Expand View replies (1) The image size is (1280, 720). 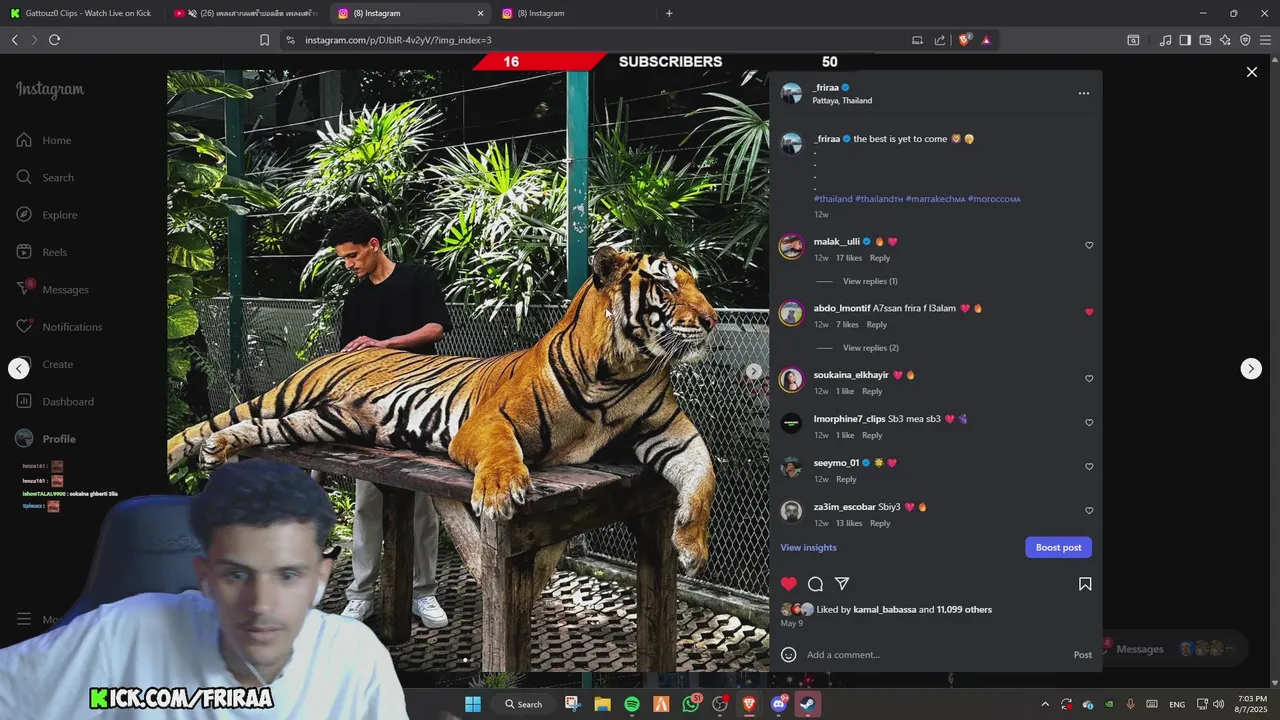(870, 281)
